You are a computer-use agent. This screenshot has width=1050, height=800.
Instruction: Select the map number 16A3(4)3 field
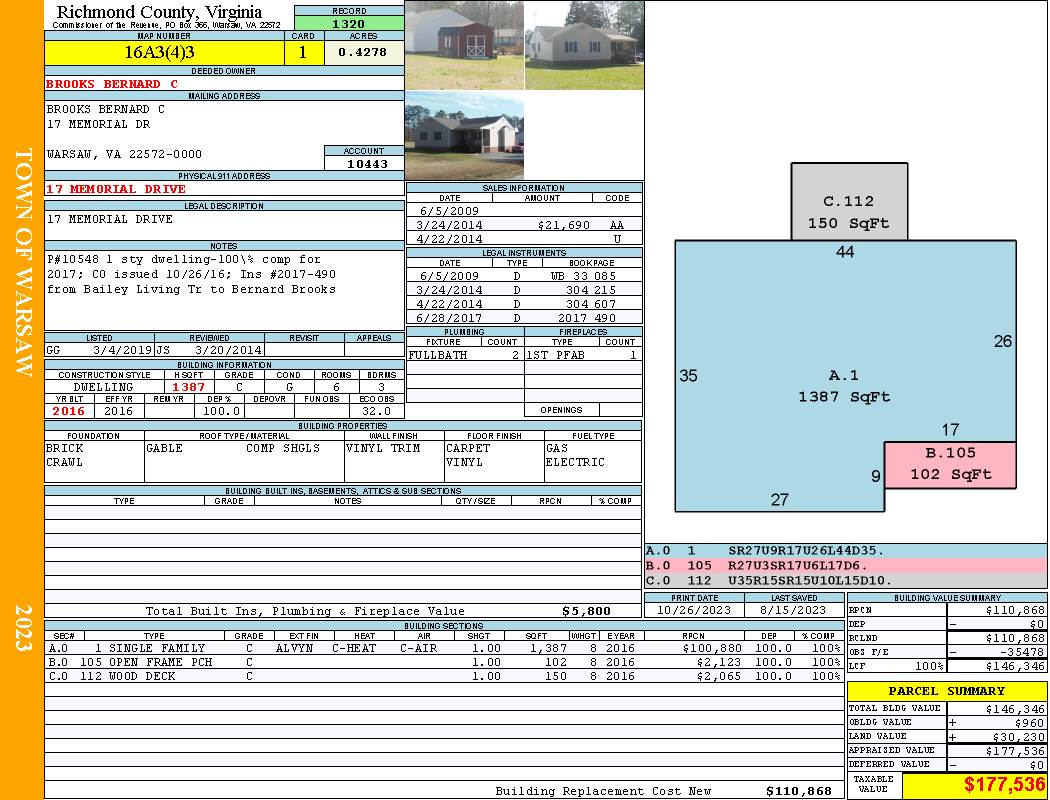pos(165,52)
